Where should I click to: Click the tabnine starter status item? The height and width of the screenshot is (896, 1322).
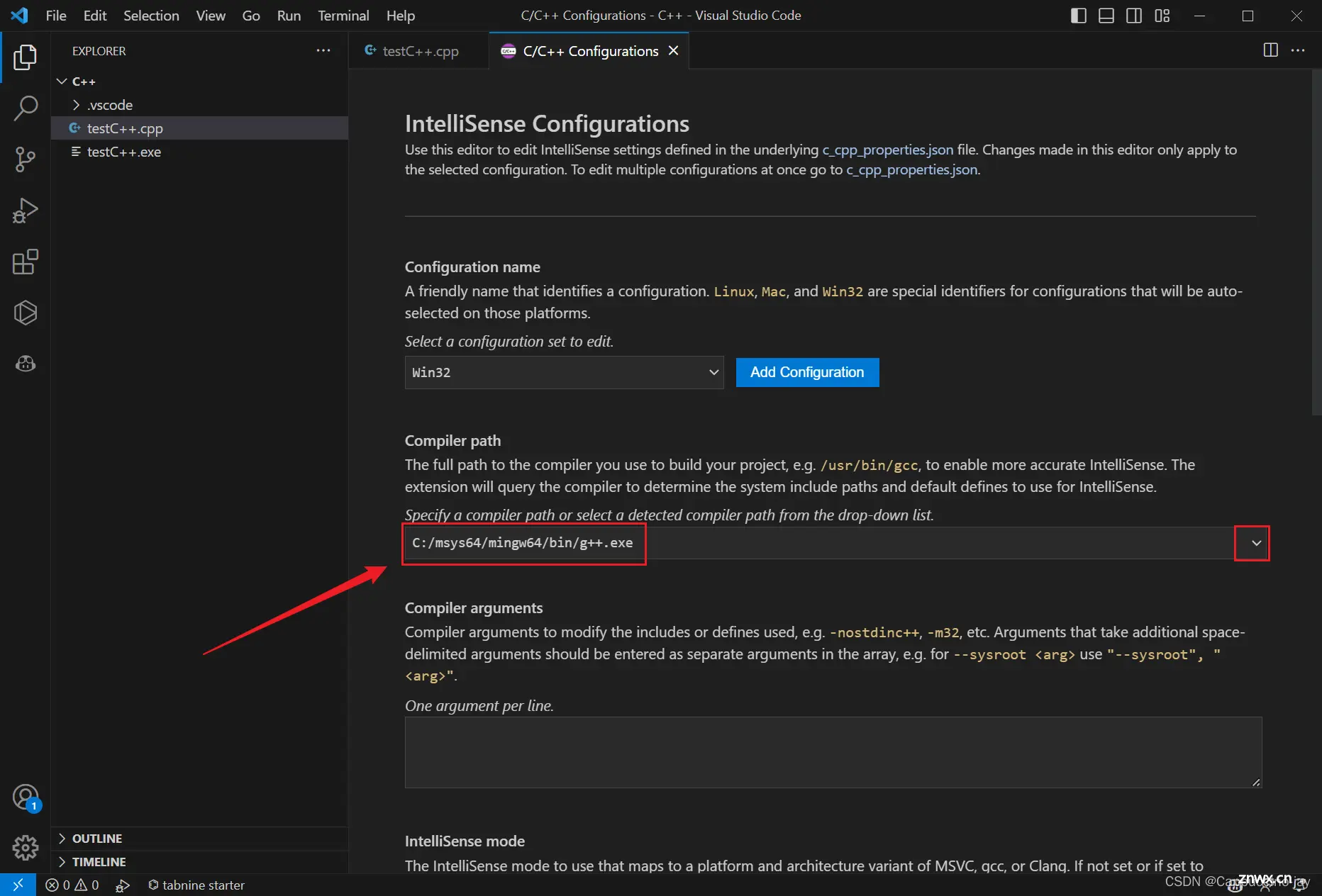(x=196, y=885)
